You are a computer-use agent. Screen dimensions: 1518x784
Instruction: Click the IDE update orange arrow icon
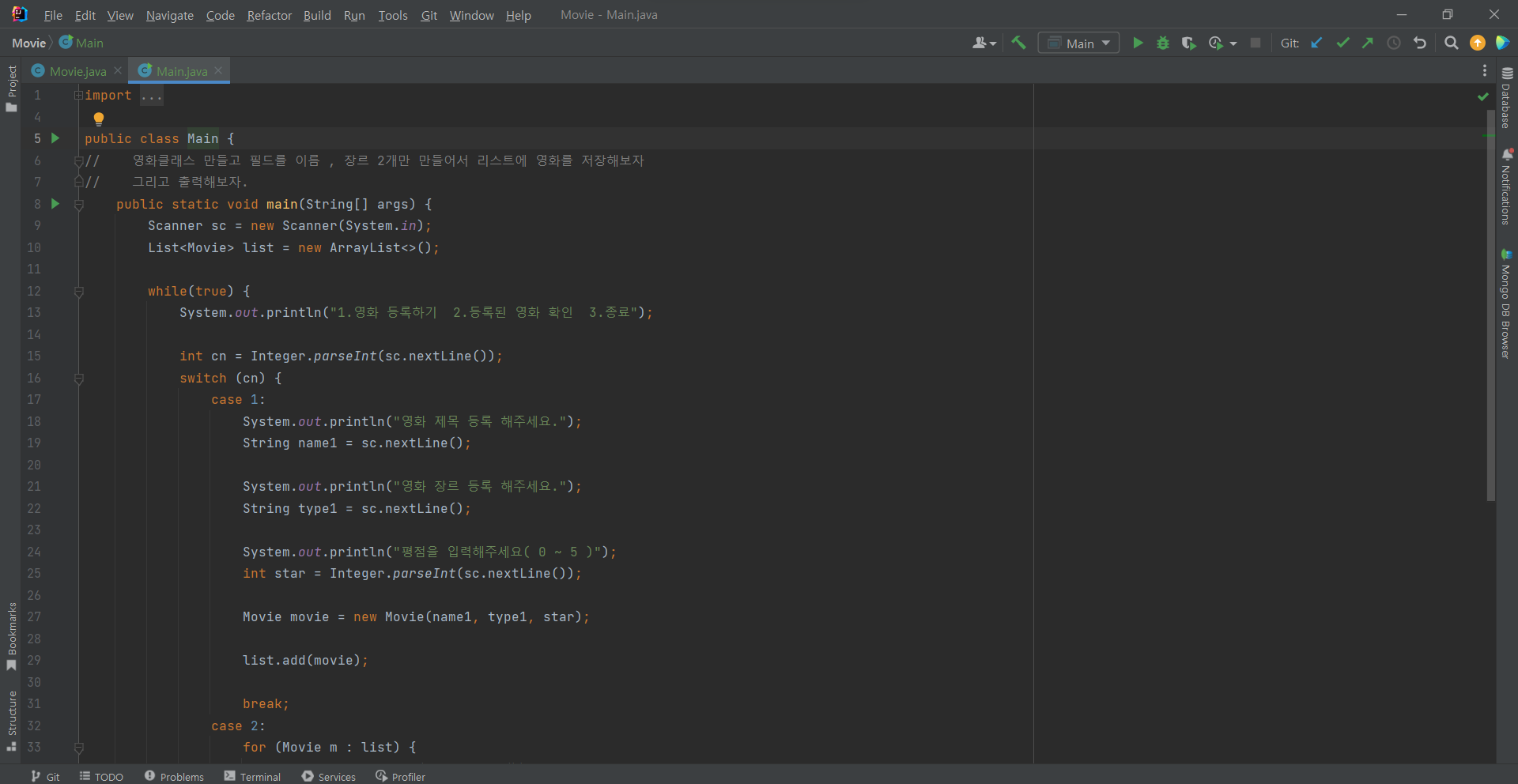point(1478,43)
